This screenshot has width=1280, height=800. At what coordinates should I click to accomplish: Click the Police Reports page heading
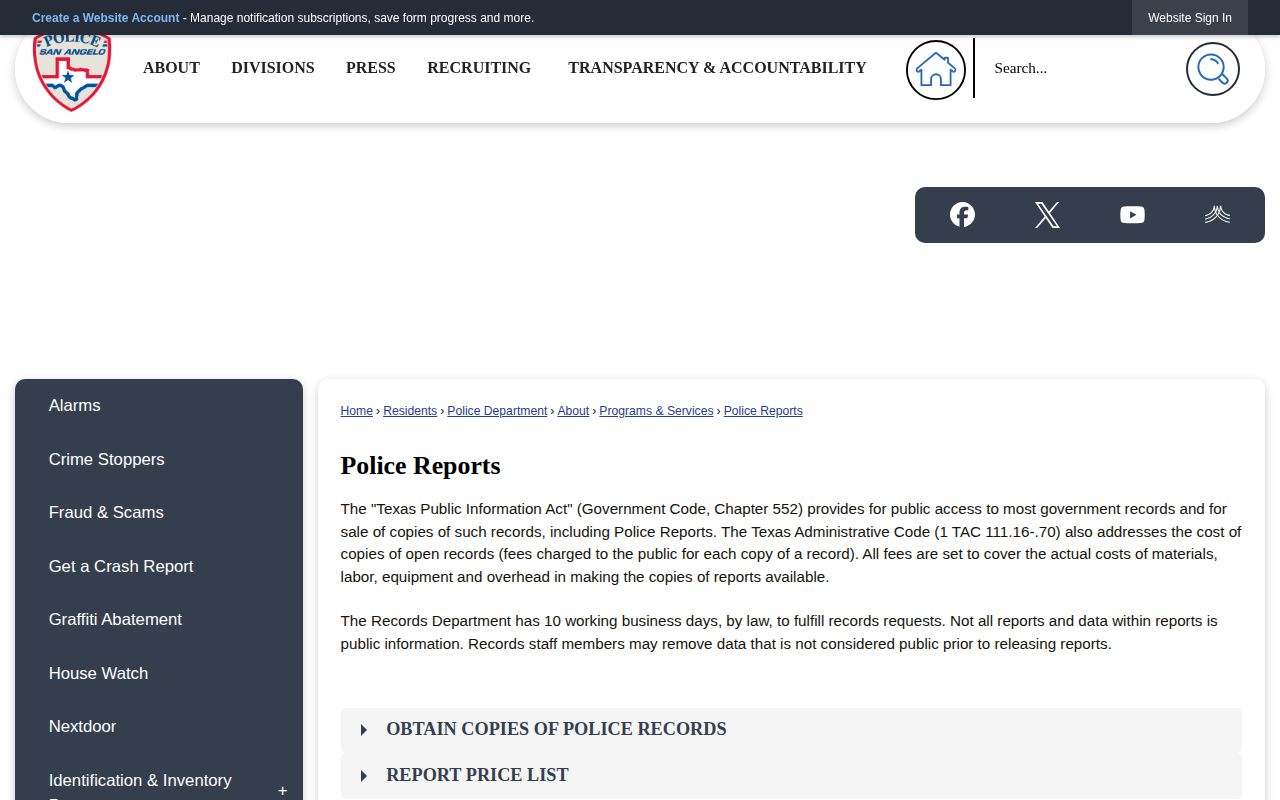point(420,466)
